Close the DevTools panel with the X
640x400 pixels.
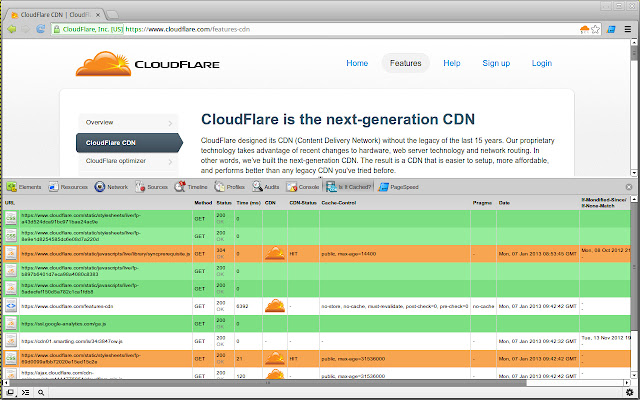click(x=629, y=187)
